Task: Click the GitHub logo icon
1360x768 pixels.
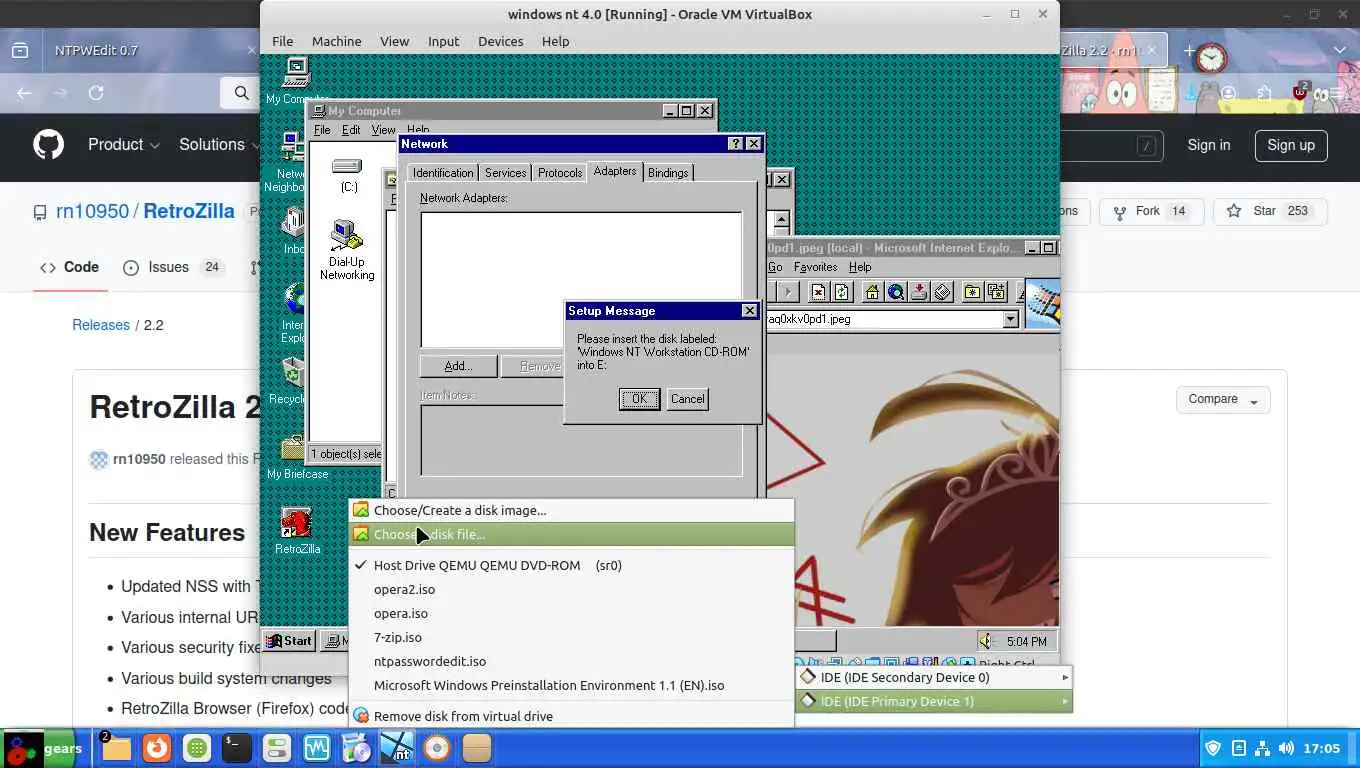Action: click(48, 145)
